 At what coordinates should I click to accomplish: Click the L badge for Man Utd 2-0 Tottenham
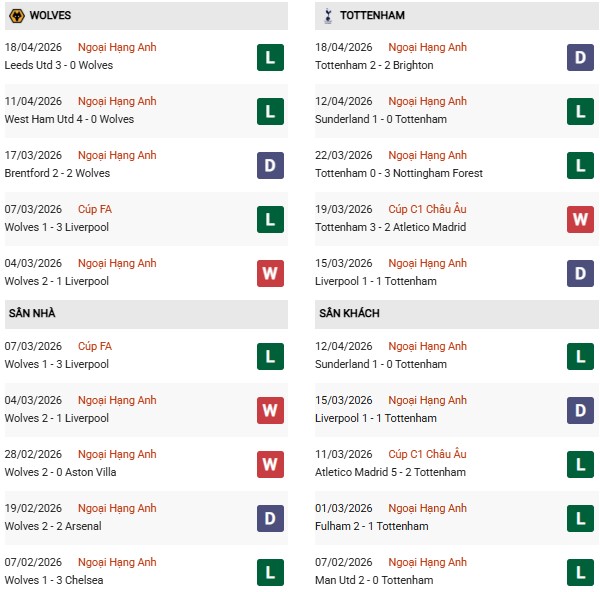(582, 572)
